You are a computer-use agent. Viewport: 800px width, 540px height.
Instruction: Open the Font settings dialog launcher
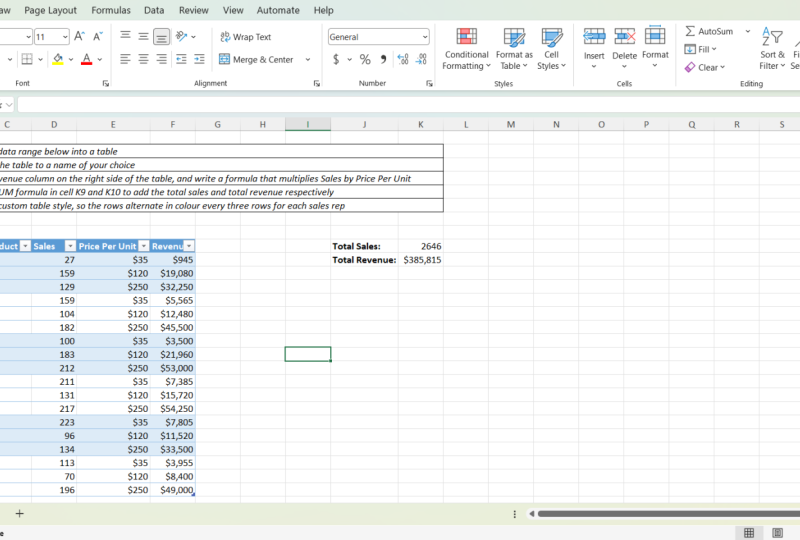(x=106, y=83)
